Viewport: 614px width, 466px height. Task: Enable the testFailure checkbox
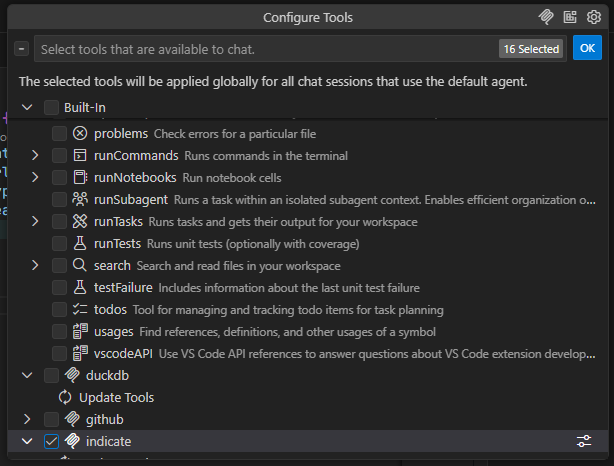(x=59, y=287)
